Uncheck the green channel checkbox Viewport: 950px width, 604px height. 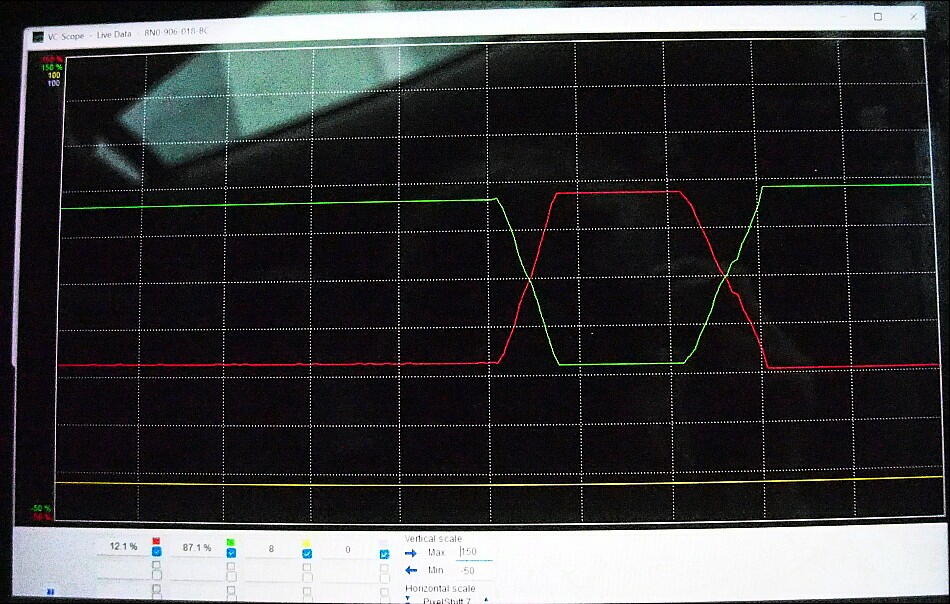(231, 552)
